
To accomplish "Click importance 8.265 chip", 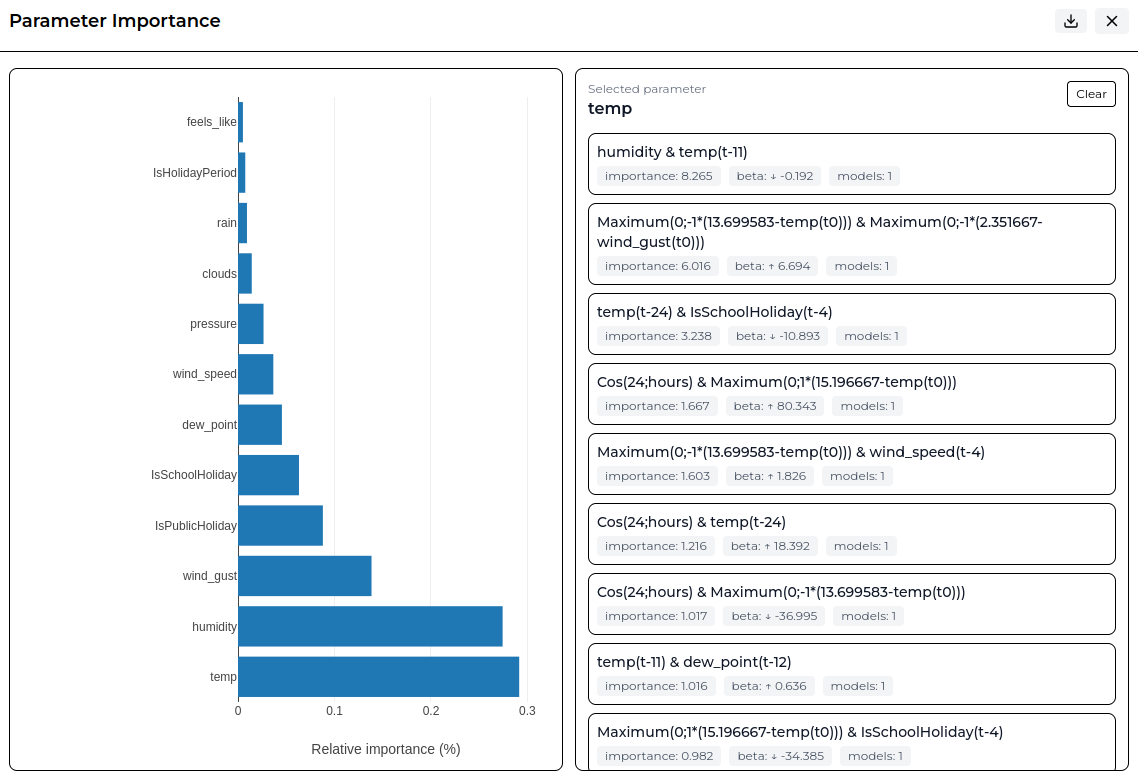I will click(658, 176).
